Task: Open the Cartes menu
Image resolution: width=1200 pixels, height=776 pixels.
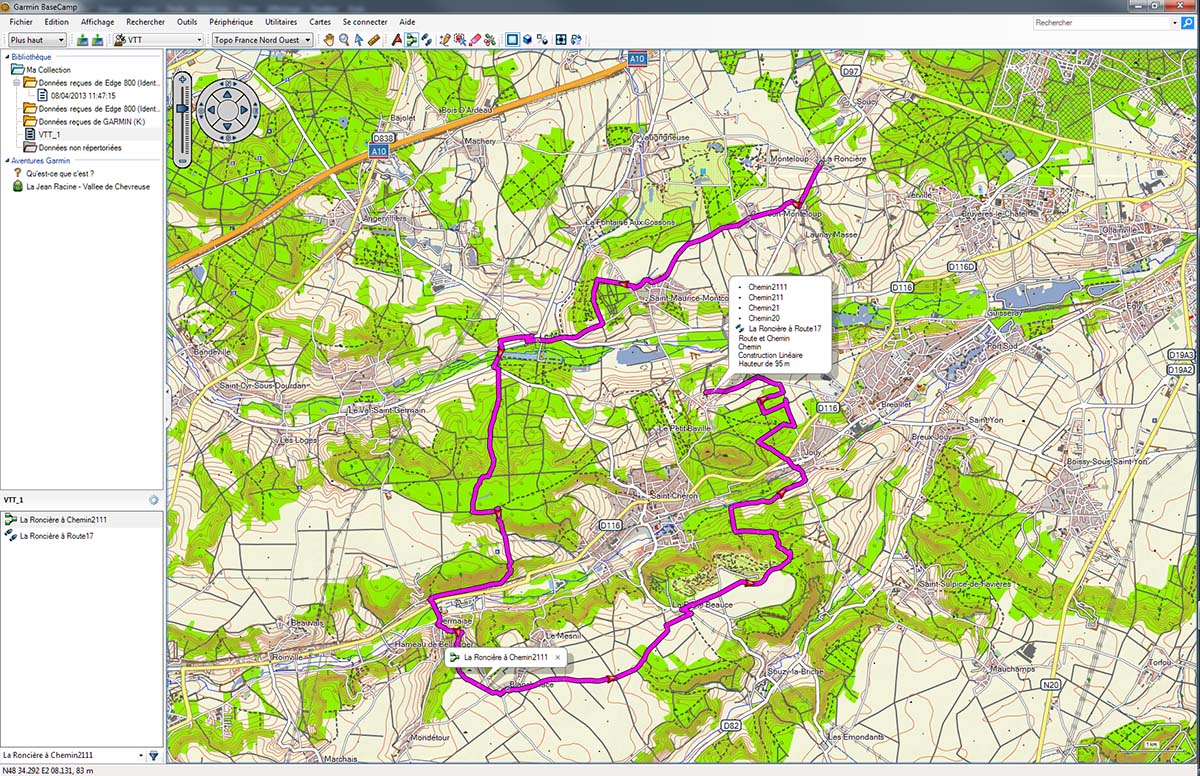Action: [320, 21]
